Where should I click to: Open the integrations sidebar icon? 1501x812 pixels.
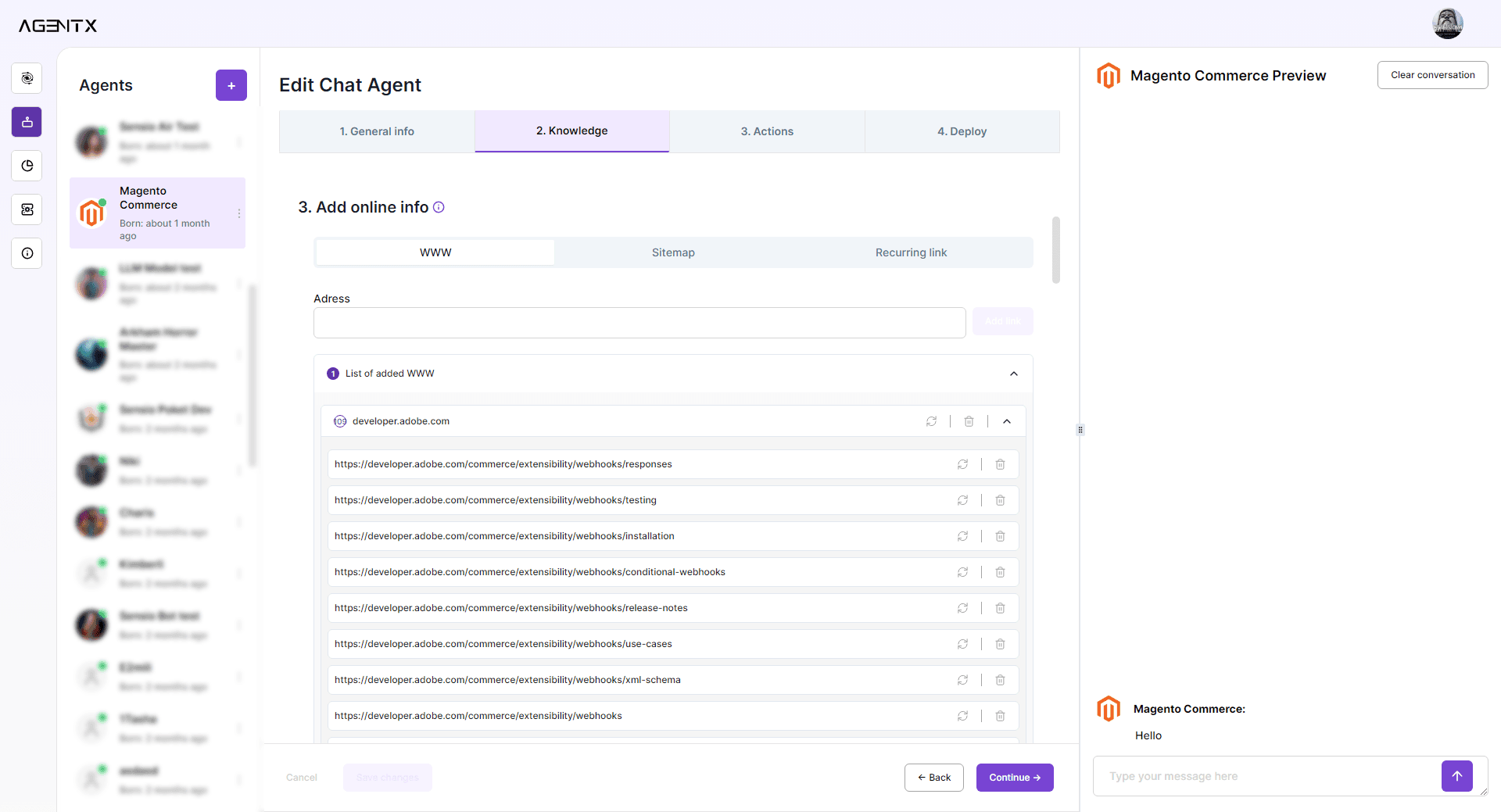pyautogui.click(x=27, y=209)
